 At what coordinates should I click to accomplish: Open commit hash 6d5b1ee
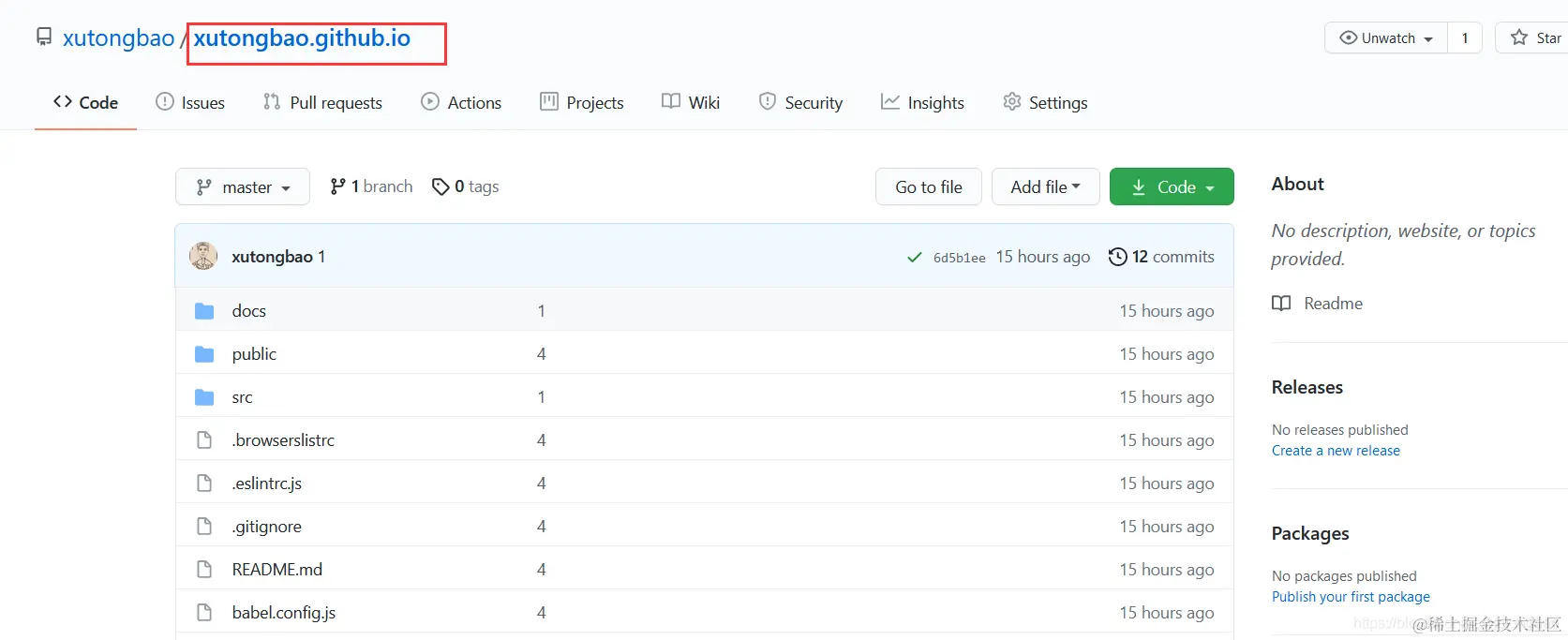click(x=959, y=258)
